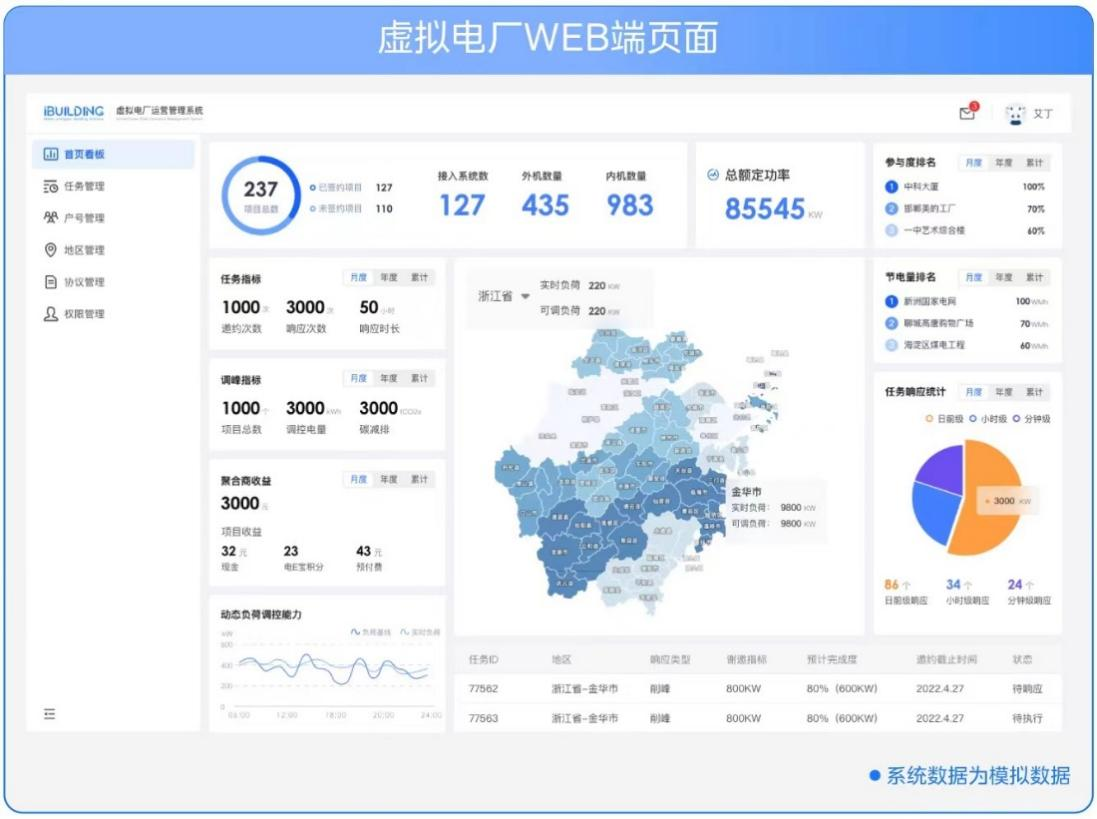The image size is (1097, 819).
Task: Click 待响应 status in row 77562
Action: pyautogui.click(x=1027, y=688)
